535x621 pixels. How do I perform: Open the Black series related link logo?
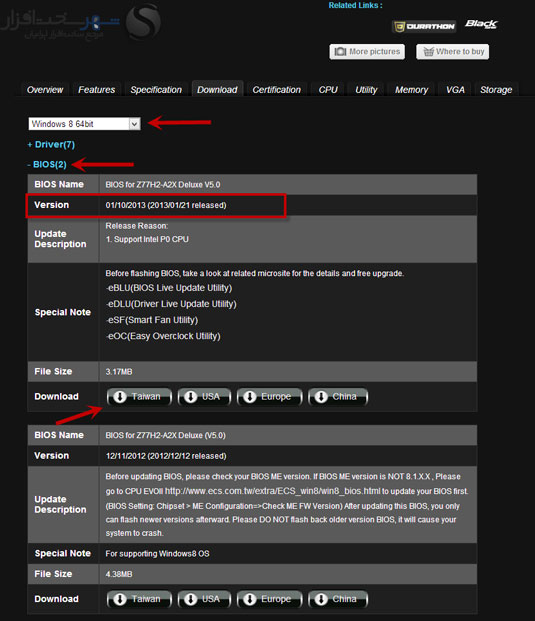(481, 24)
